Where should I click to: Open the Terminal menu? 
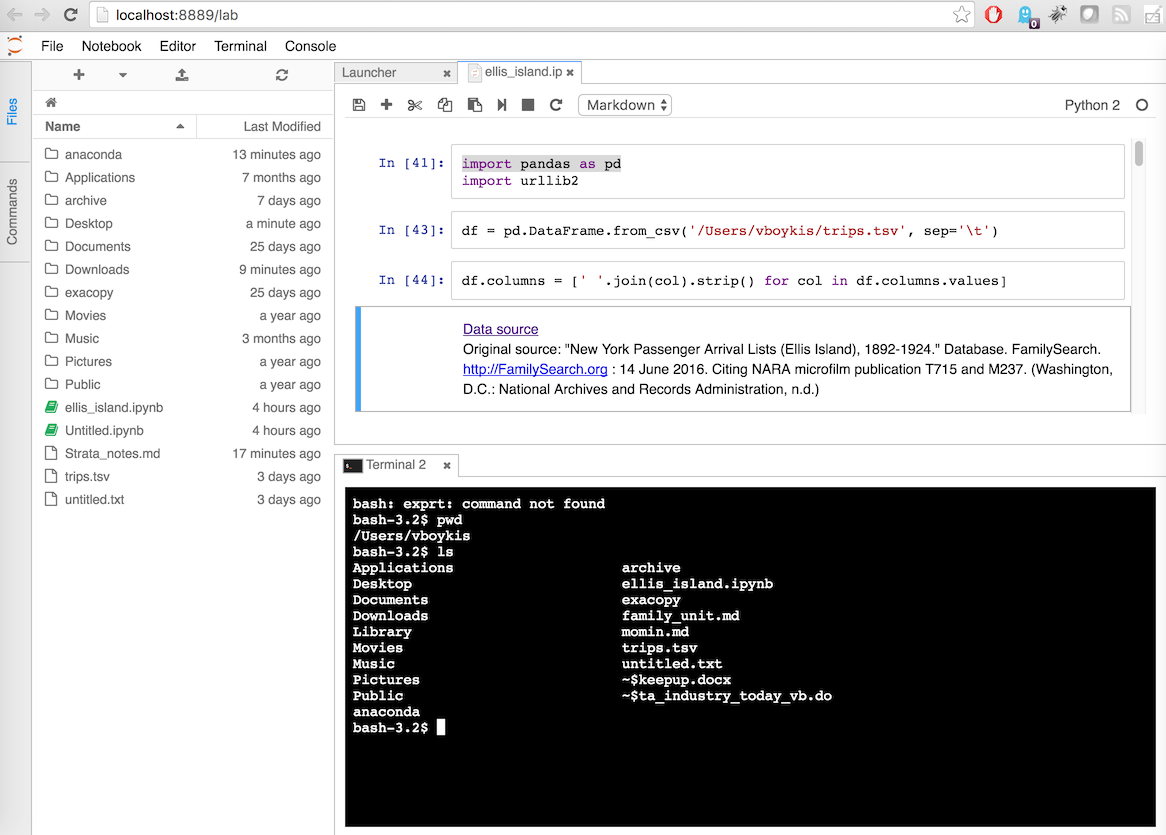tap(240, 46)
